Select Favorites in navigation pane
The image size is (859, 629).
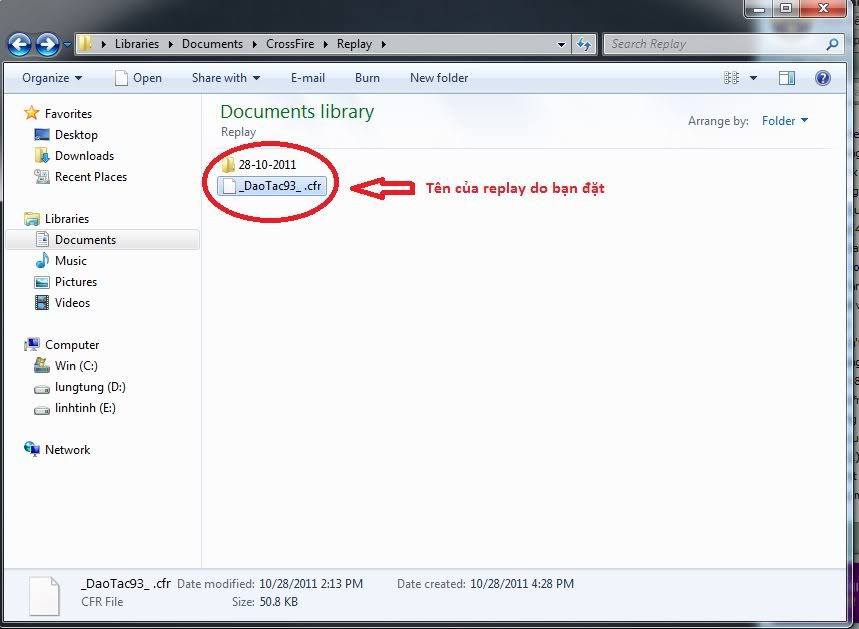tap(68, 113)
